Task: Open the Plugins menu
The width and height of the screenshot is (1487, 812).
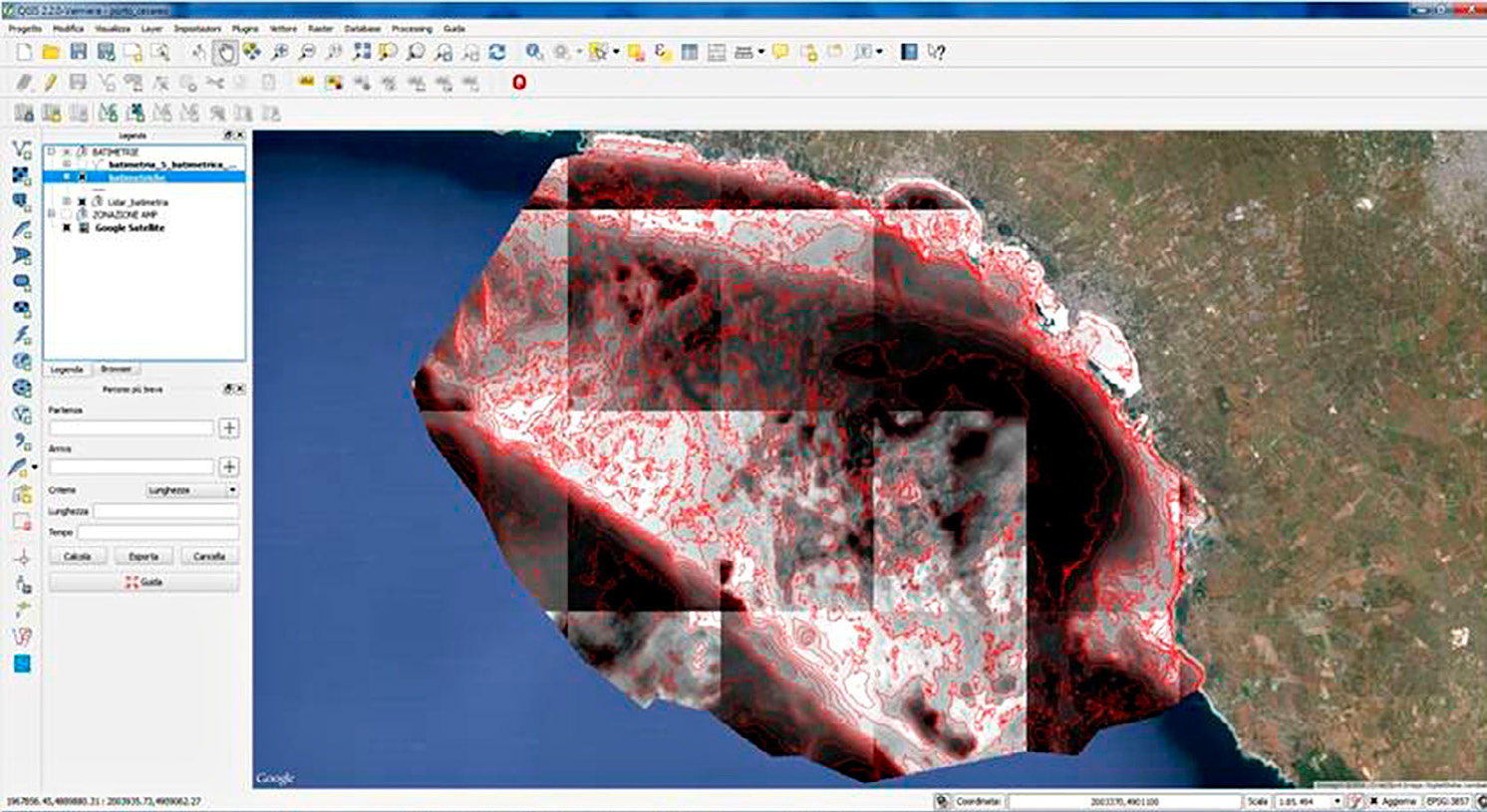Action: pos(244,29)
